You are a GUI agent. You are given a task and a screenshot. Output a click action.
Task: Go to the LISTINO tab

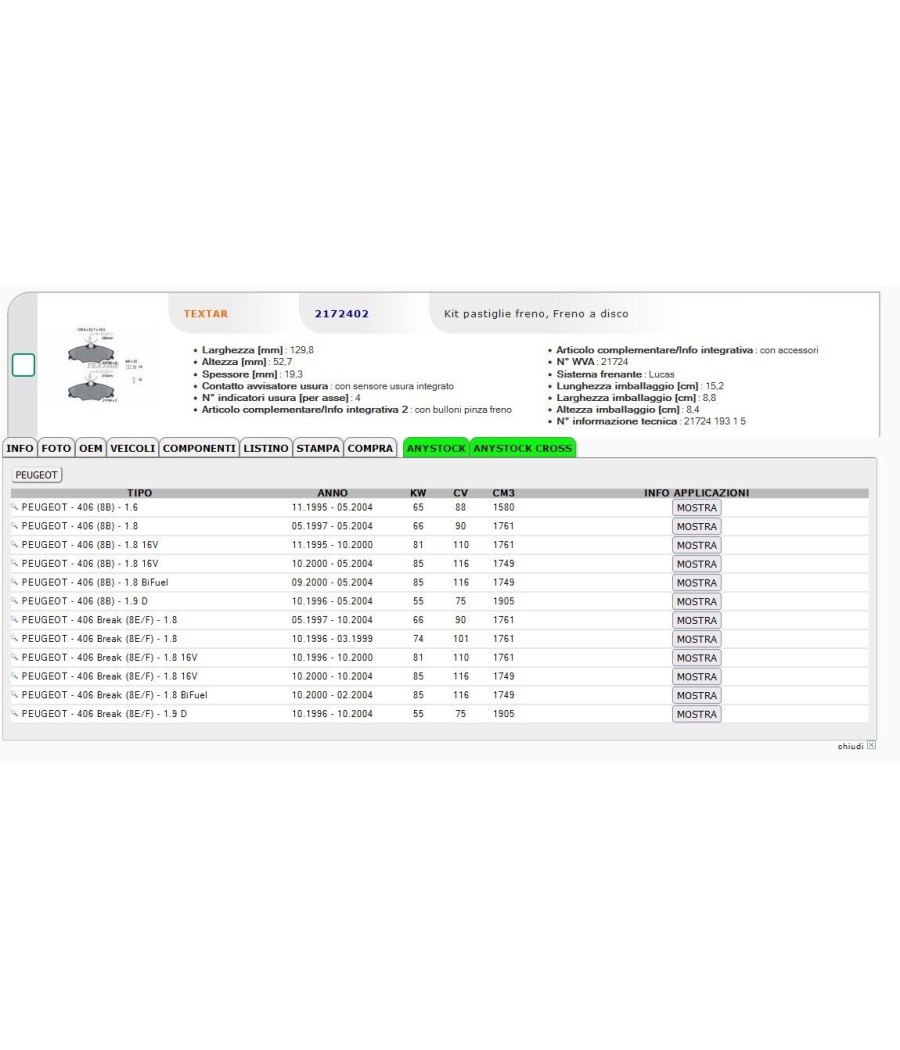[266, 448]
